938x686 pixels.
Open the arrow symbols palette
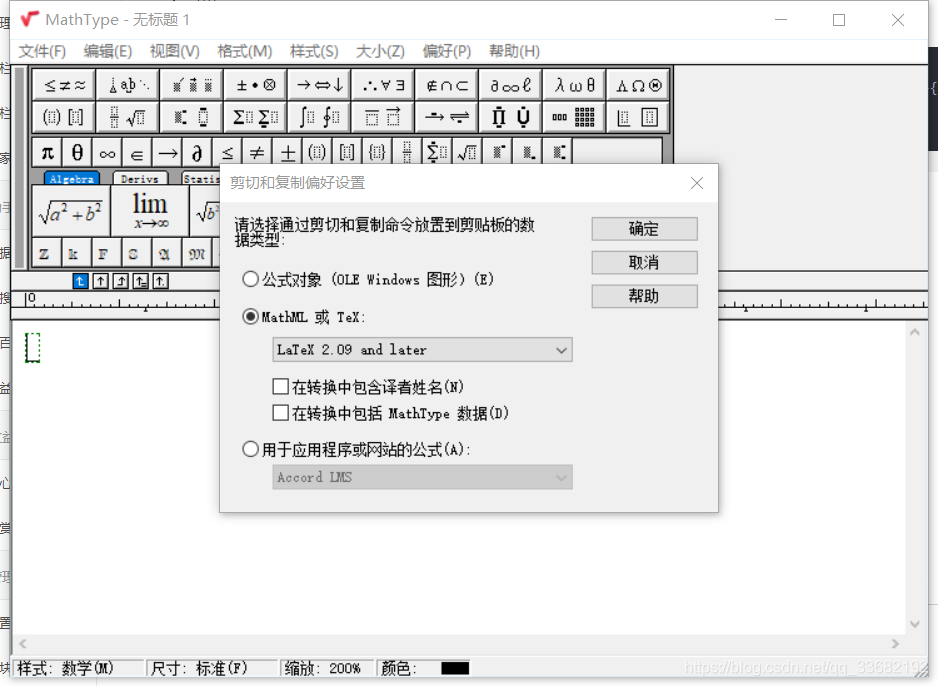[320, 86]
